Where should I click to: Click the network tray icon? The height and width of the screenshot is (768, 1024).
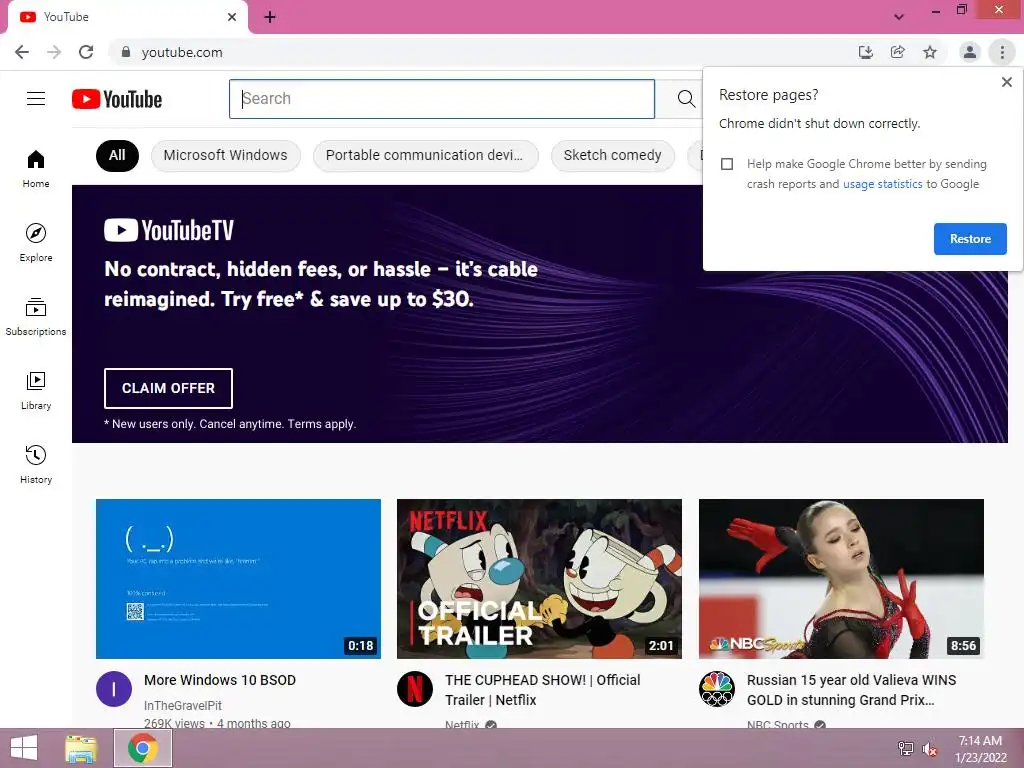[x=905, y=749]
